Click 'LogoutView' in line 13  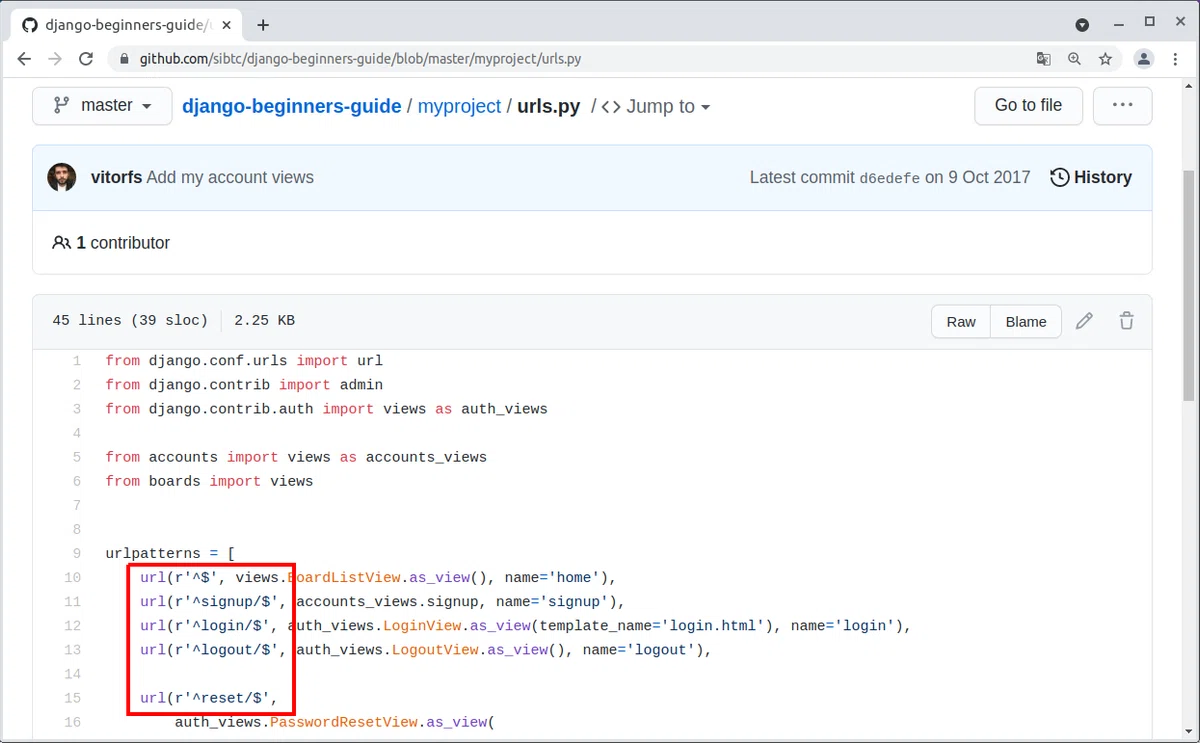pyautogui.click(x=435, y=650)
